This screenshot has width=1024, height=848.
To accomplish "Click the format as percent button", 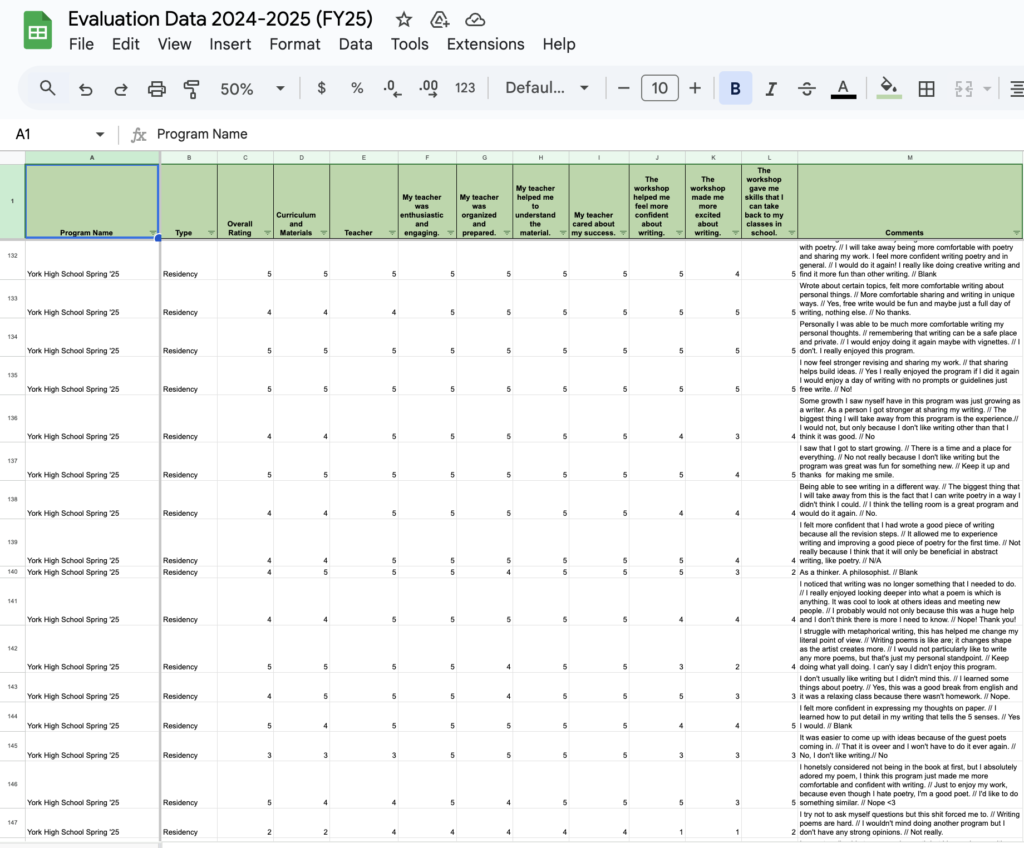I will (357, 88).
